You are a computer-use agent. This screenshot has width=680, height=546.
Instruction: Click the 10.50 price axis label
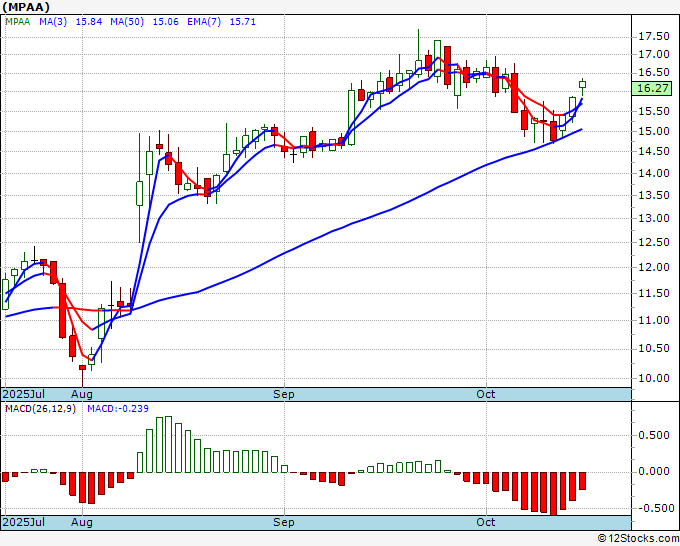pos(654,349)
